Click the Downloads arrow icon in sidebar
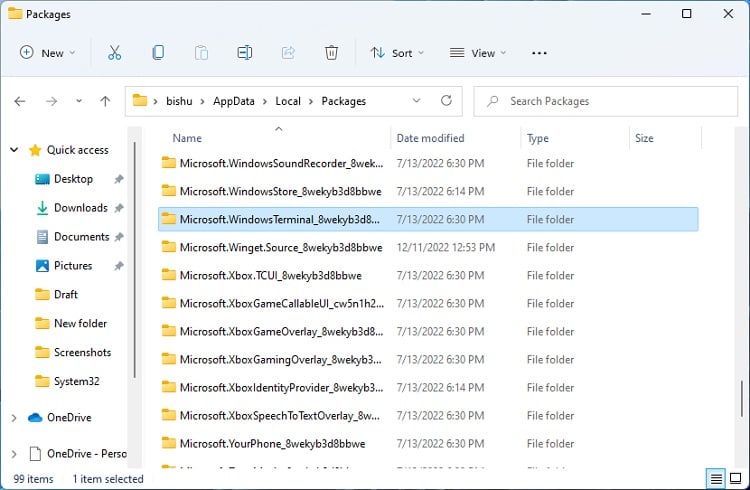 (x=42, y=208)
